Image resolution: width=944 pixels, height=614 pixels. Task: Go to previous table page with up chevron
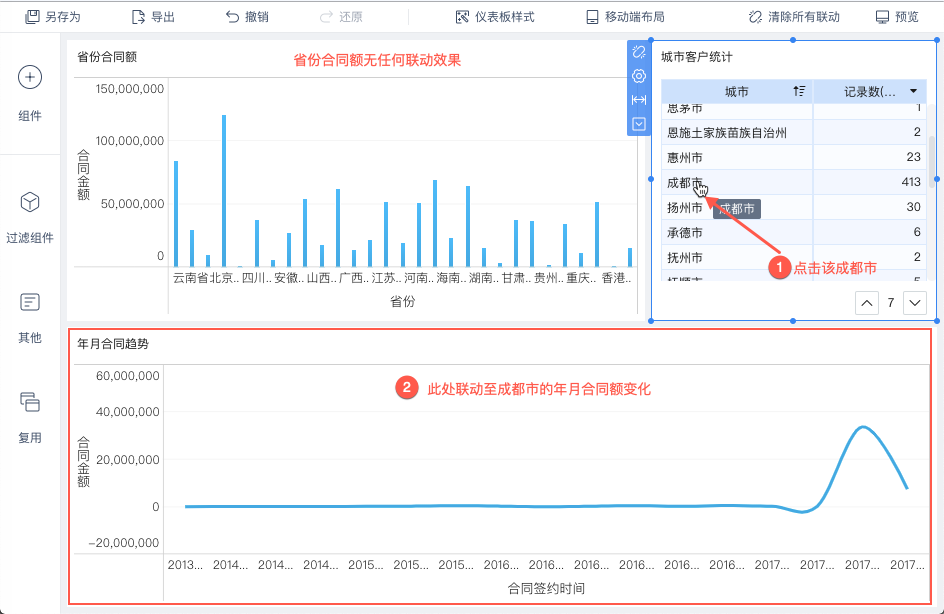pyautogui.click(x=866, y=303)
